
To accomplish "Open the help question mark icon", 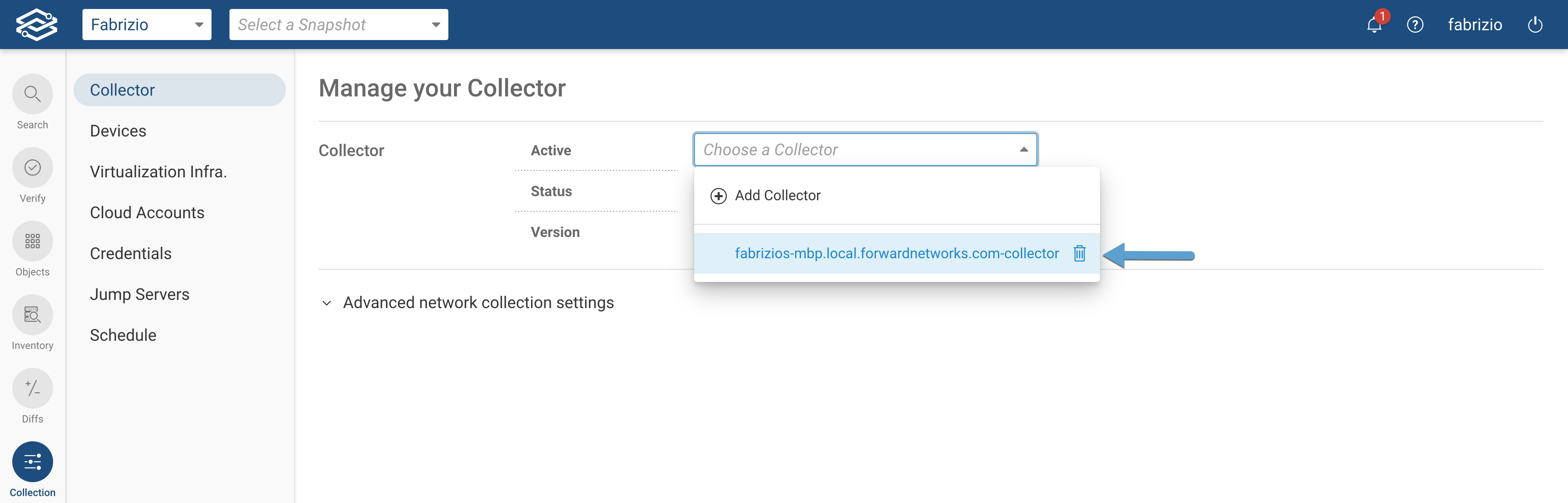I will click(x=1414, y=25).
